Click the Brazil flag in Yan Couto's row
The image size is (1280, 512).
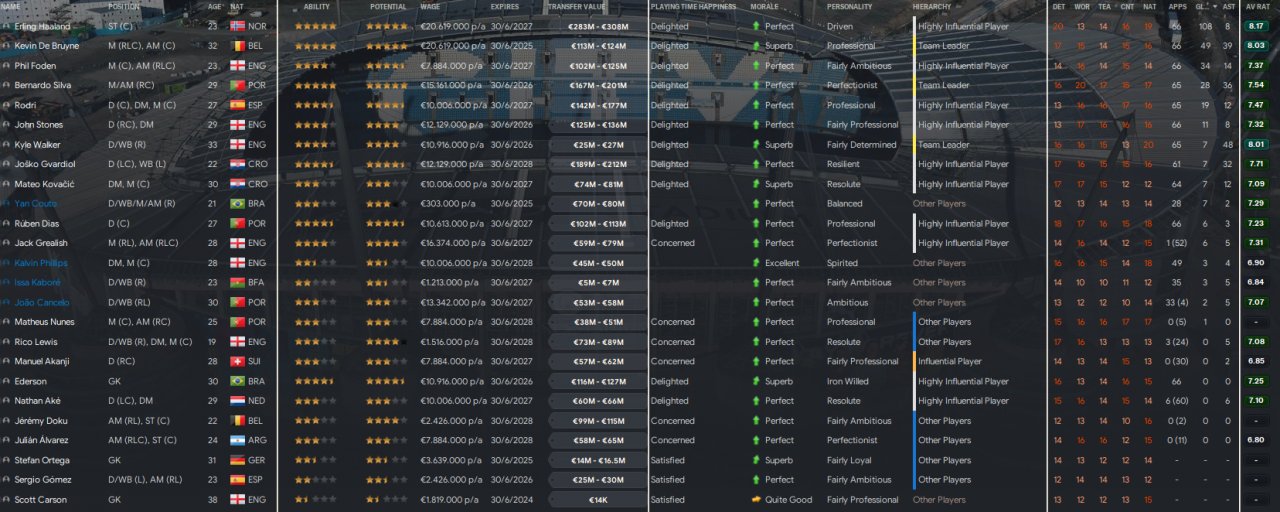[x=237, y=203]
